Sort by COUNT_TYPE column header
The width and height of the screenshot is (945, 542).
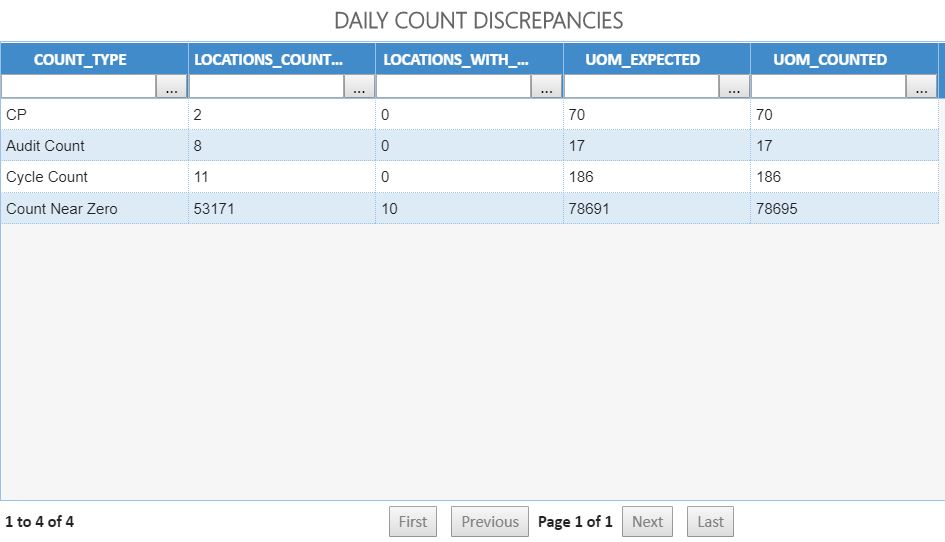click(x=81, y=59)
